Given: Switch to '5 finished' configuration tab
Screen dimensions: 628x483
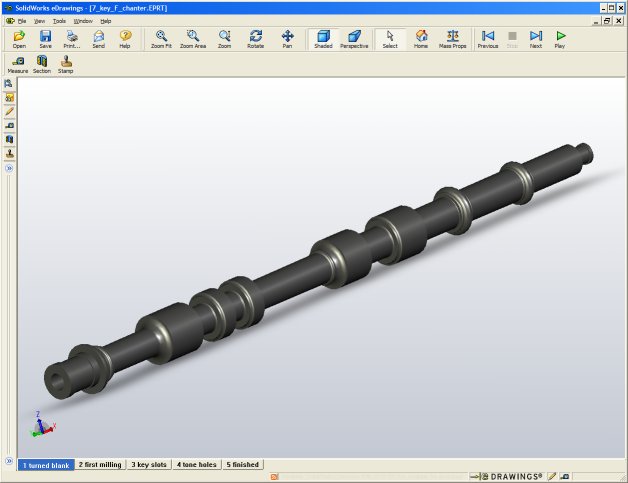Looking at the screenshot, I should pyautogui.click(x=243, y=465).
